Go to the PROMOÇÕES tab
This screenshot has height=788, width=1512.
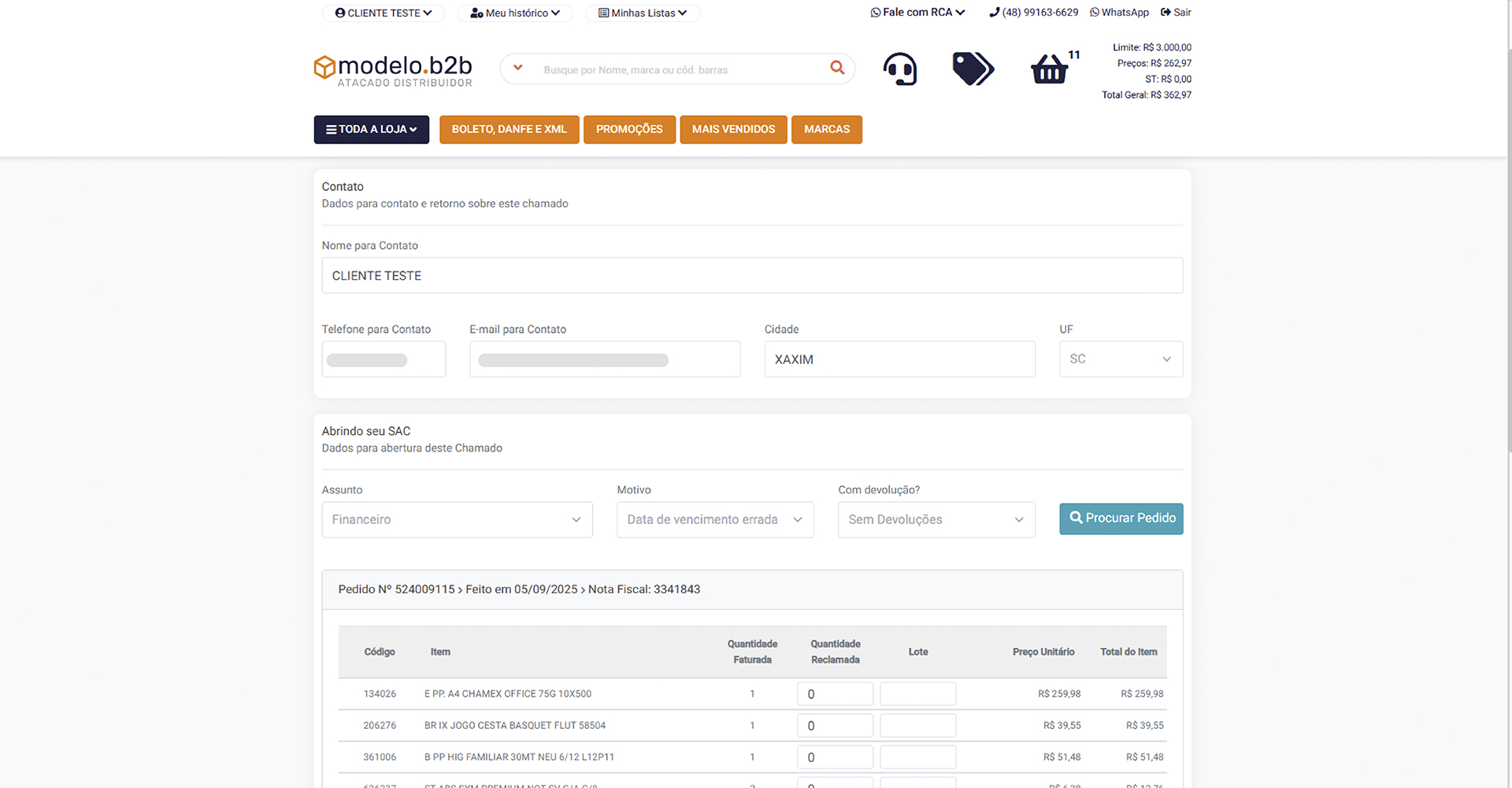click(x=628, y=130)
